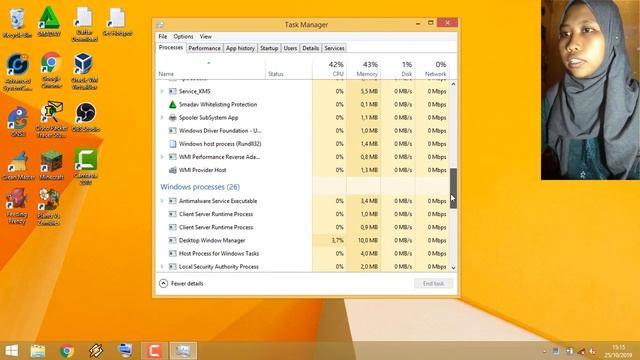Open Advanced SystemCare desktop shortcut
The image size is (640, 360).
point(18,71)
